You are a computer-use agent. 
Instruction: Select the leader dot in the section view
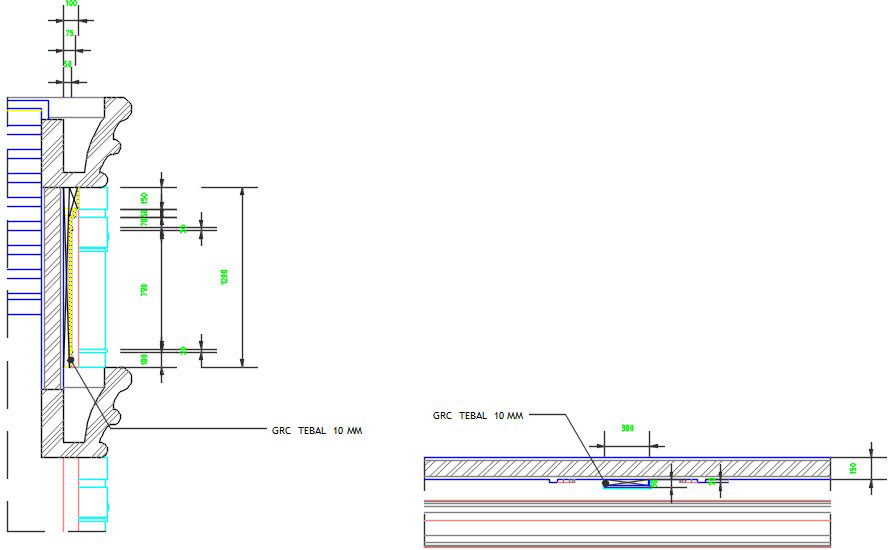pyautogui.click(x=71, y=360)
